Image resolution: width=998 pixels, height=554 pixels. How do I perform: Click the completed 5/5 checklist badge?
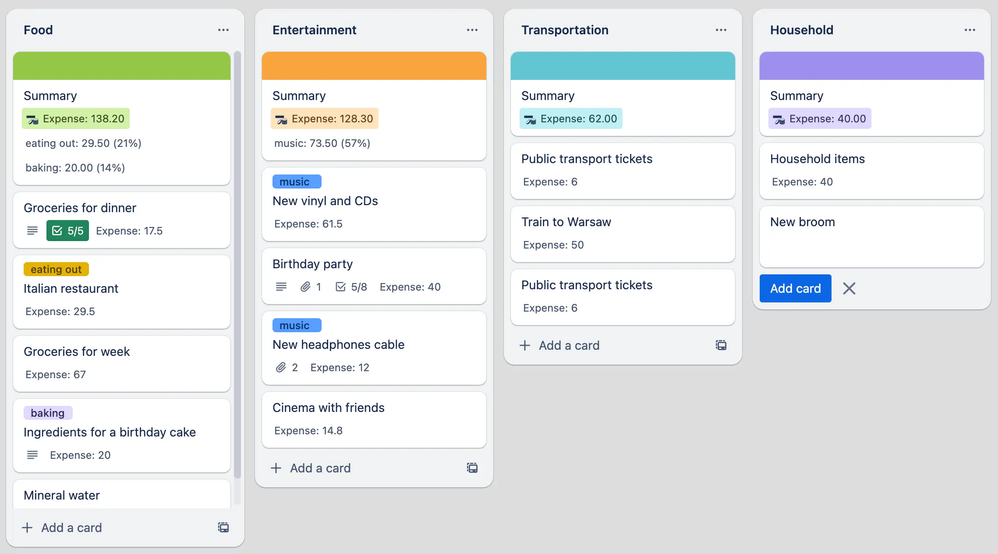pyautogui.click(x=68, y=231)
